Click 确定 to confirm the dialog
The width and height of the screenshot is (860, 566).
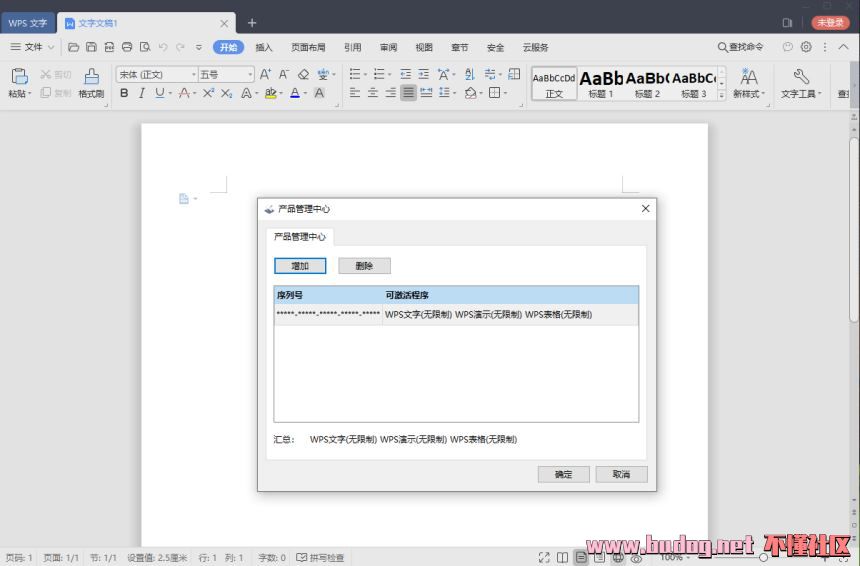point(563,474)
